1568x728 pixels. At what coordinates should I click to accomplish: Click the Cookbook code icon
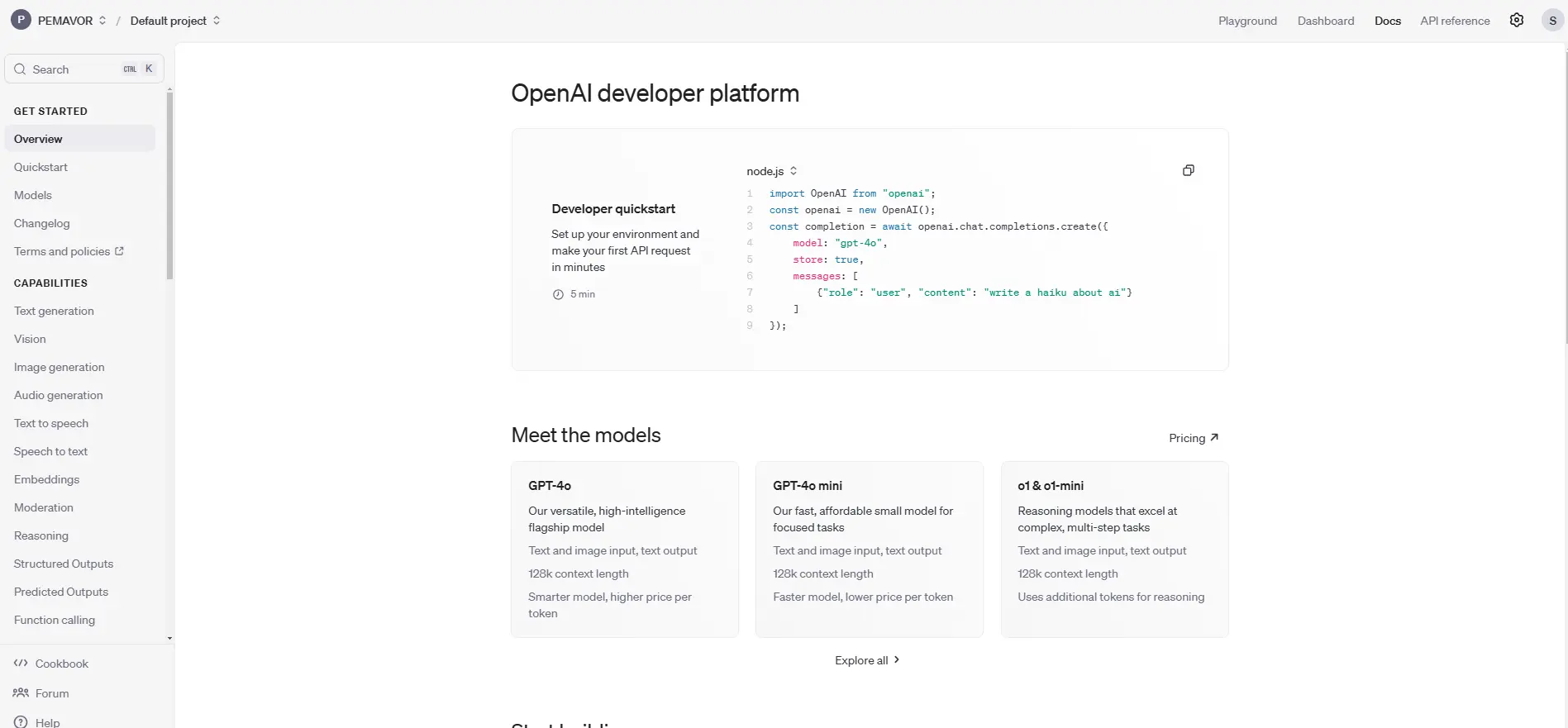pyautogui.click(x=21, y=663)
